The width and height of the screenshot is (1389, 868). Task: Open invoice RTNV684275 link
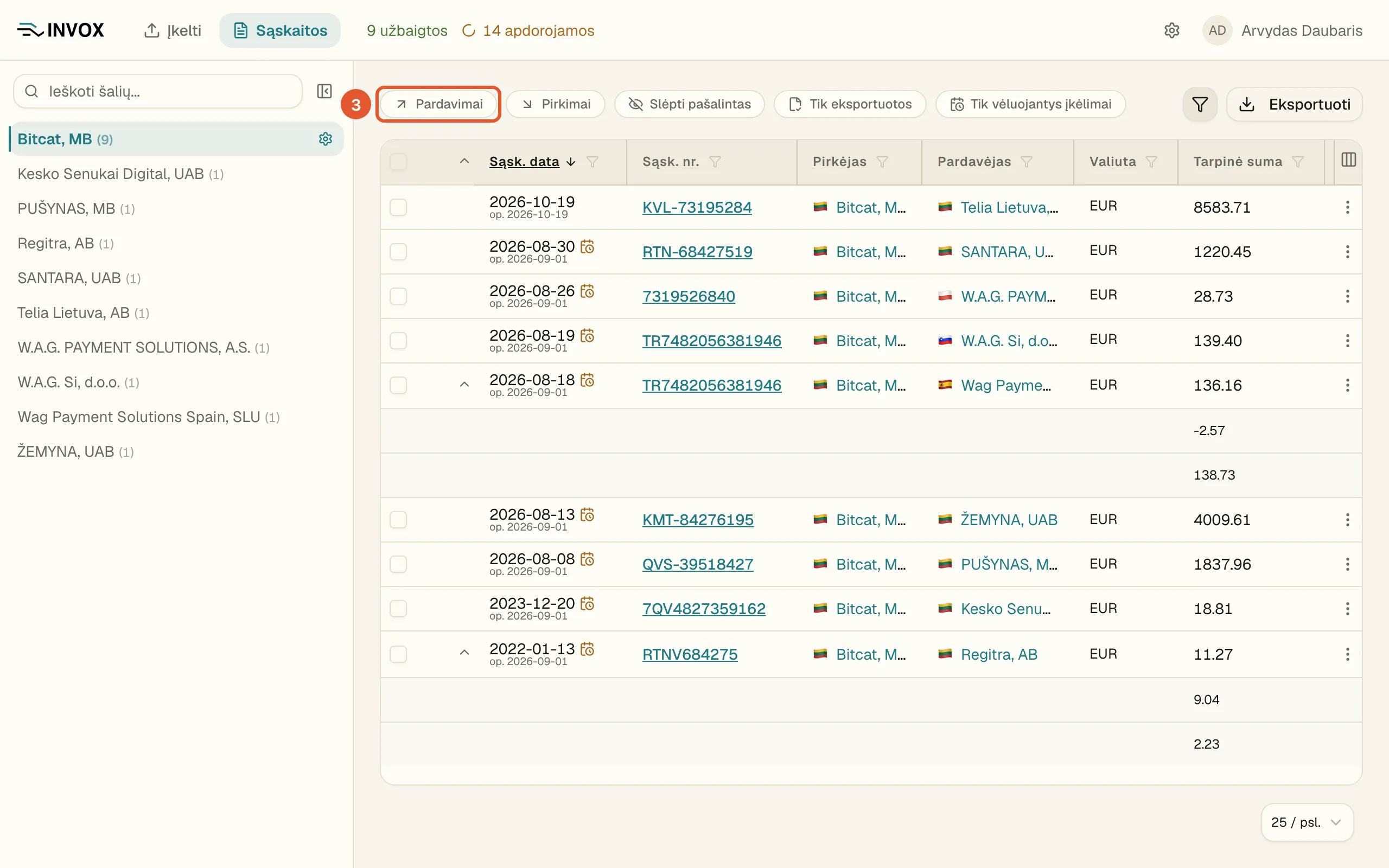(690, 654)
